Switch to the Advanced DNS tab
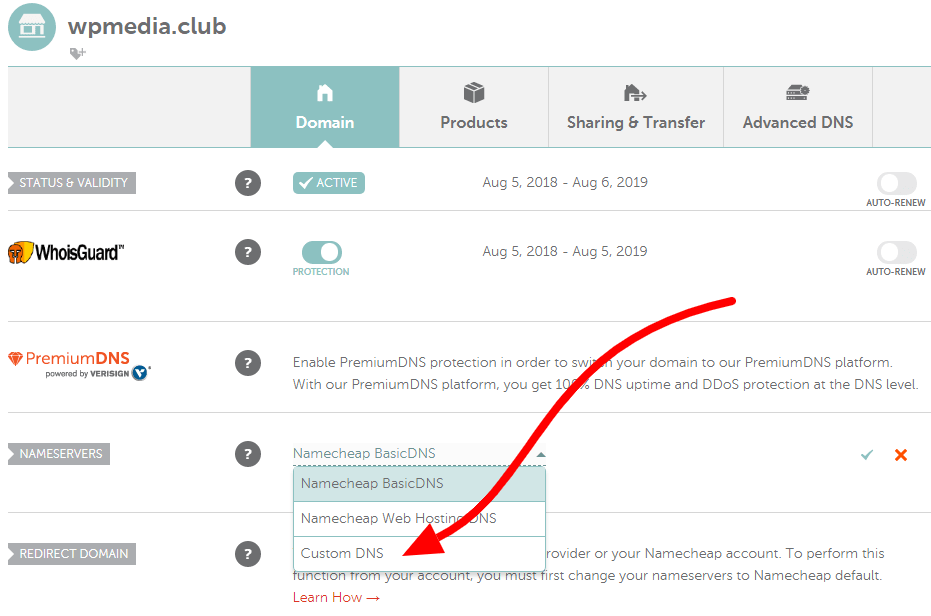This screenshot has height=616, width=931. pos(797,107)
